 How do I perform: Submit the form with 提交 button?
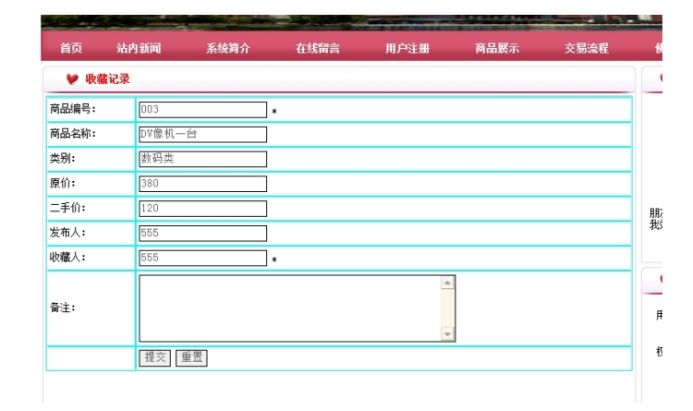(x=155, y=358)
